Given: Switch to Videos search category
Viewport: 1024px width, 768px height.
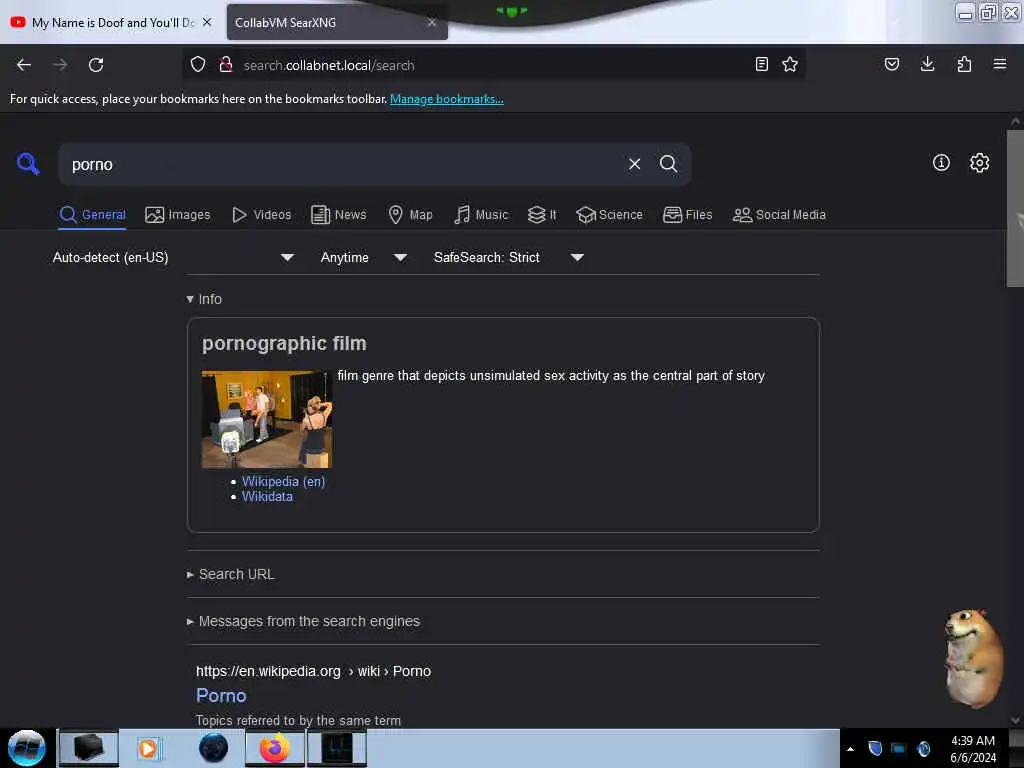Looking at the screenshot, I should [261, 215].
